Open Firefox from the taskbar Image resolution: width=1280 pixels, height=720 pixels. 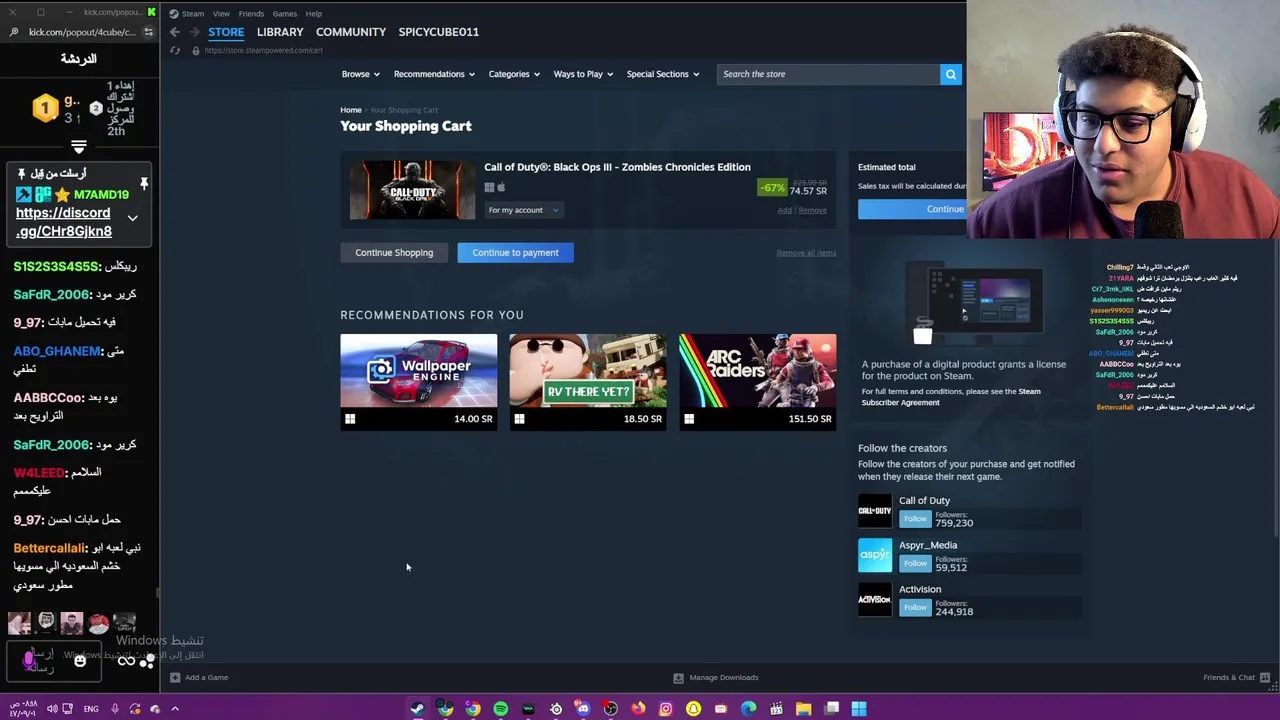(638, 708)
